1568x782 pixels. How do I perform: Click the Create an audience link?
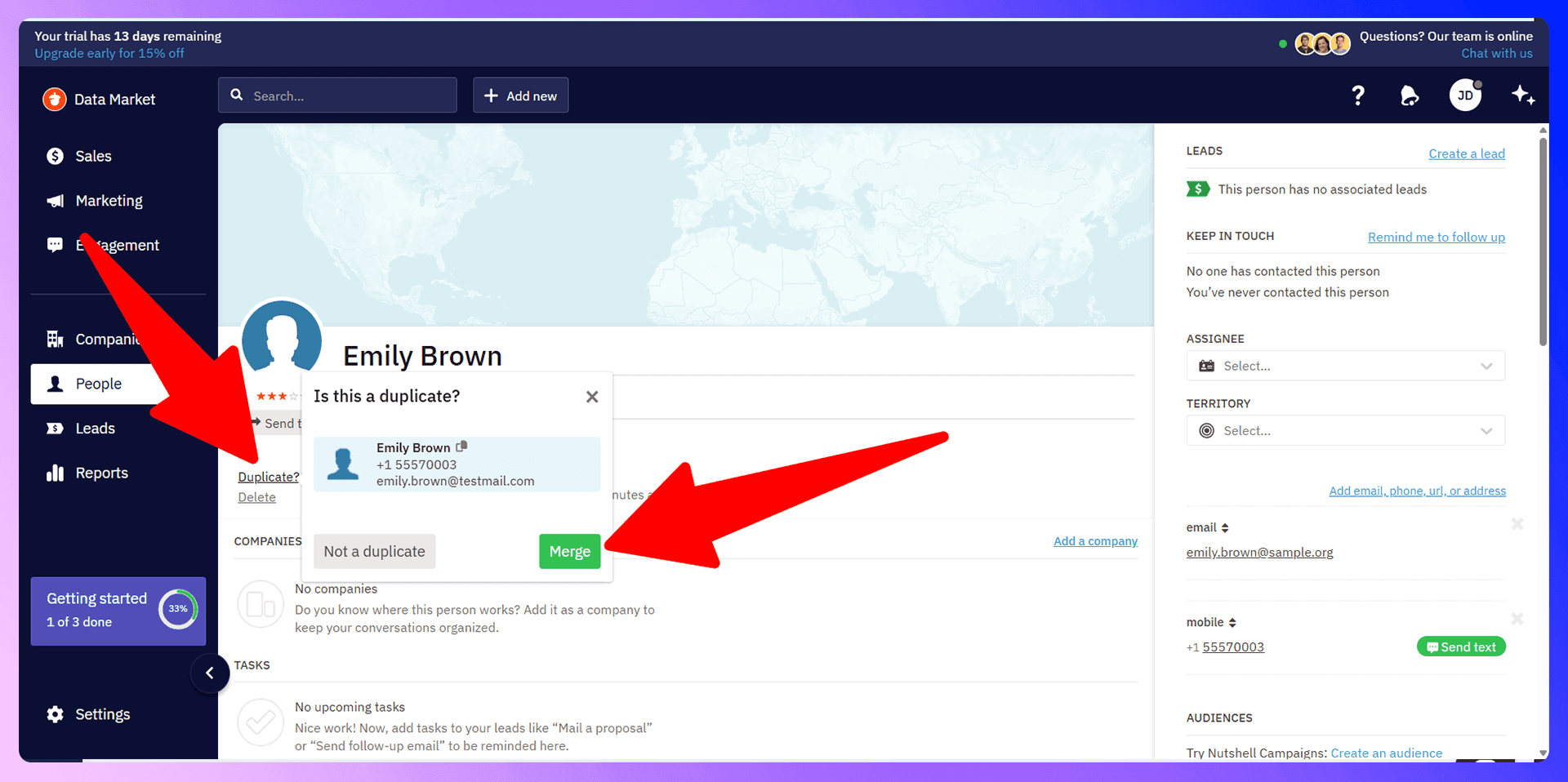tap(1386, 753)
